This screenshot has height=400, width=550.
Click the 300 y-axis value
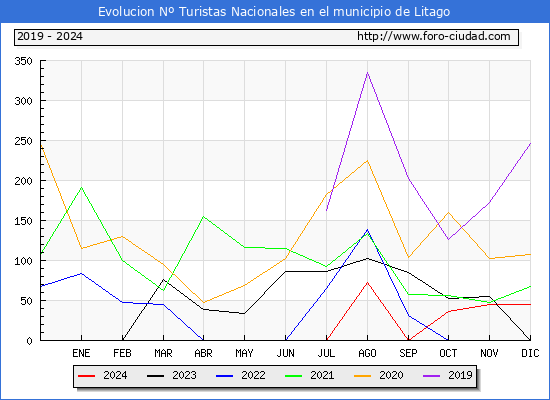(24, 101)
